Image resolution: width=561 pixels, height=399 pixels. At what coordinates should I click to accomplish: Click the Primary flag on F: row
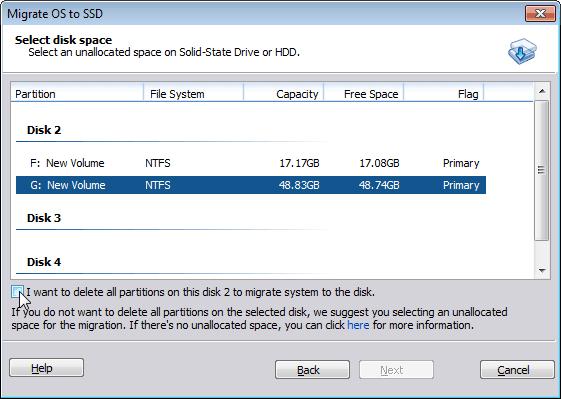click(x=461, y=163)
